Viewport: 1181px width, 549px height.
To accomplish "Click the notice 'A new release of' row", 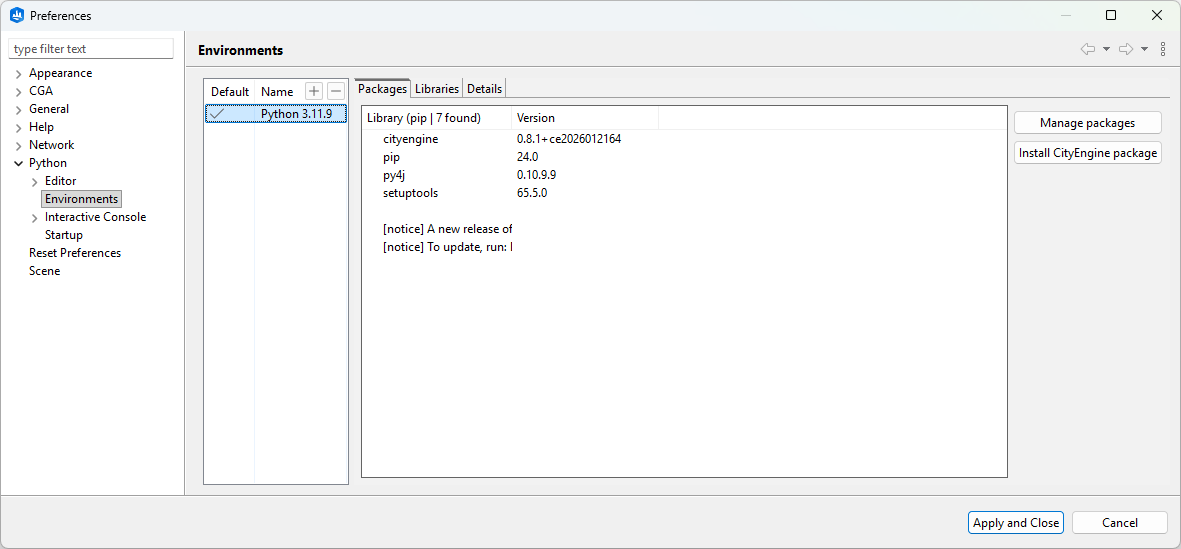I will 447,229.
